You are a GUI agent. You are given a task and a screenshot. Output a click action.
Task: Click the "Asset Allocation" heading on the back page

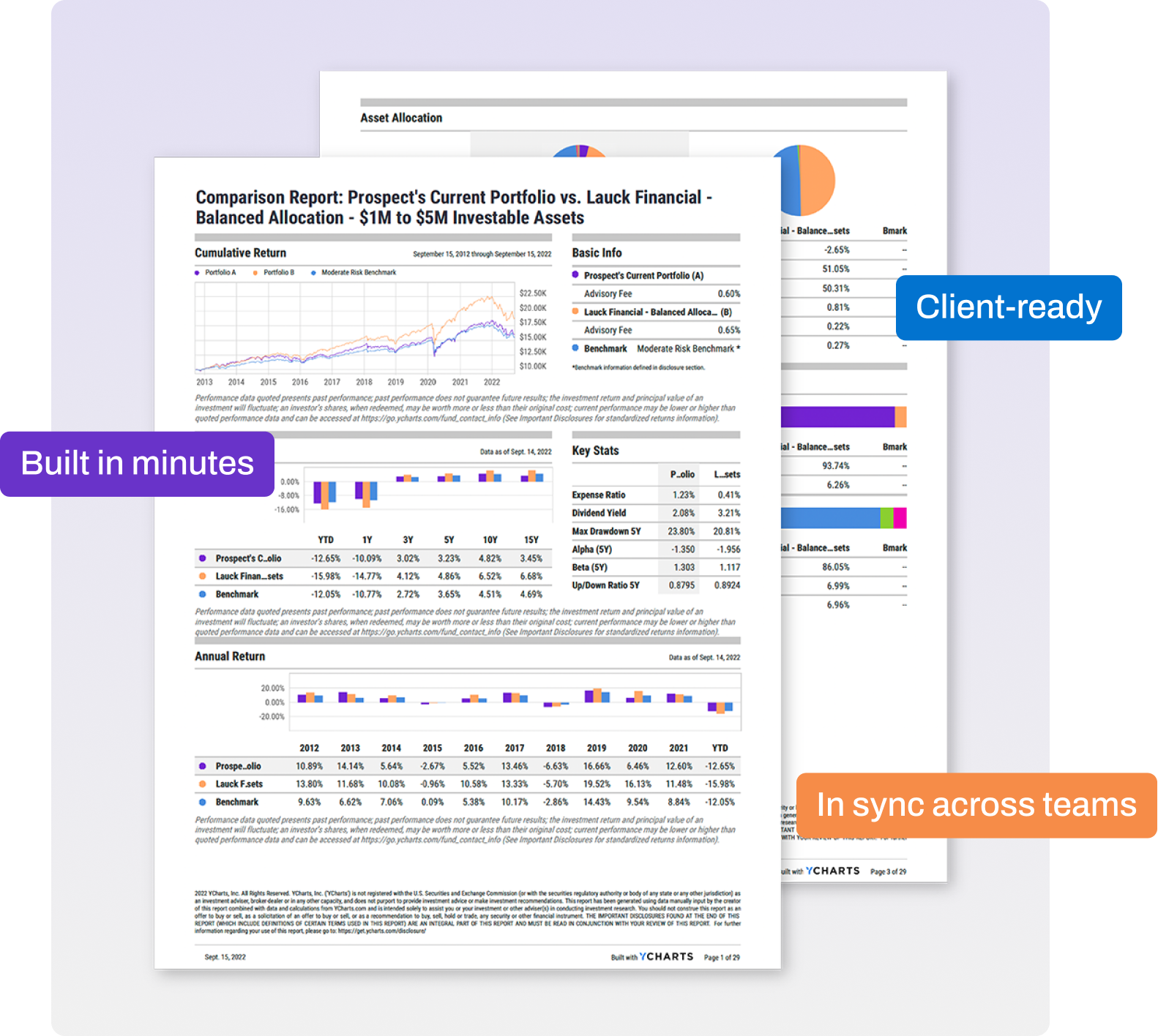coord(401,118)
